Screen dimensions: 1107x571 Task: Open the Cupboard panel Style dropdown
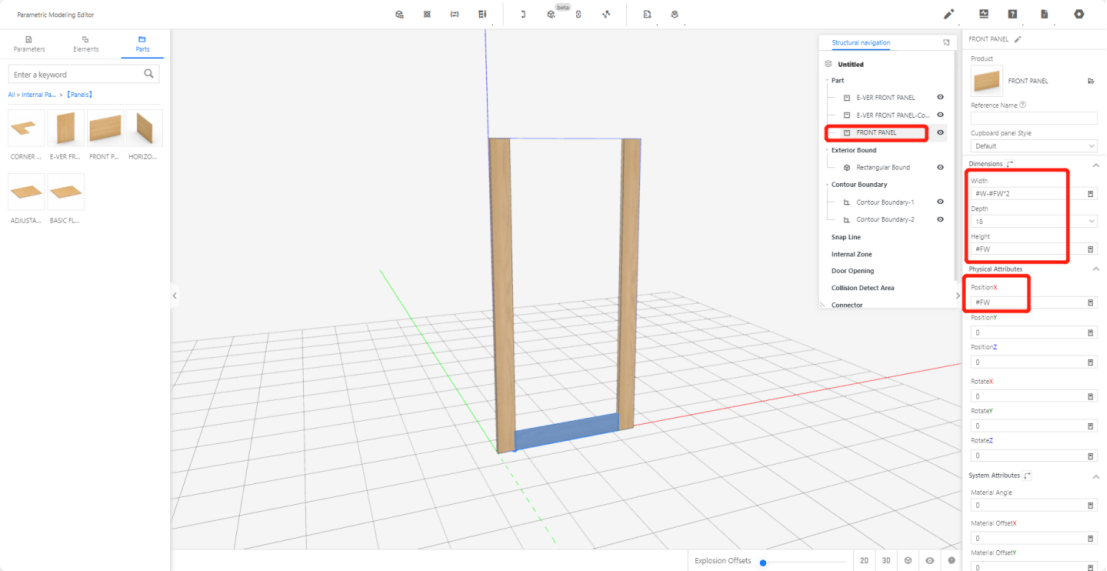click(1033, 146)
